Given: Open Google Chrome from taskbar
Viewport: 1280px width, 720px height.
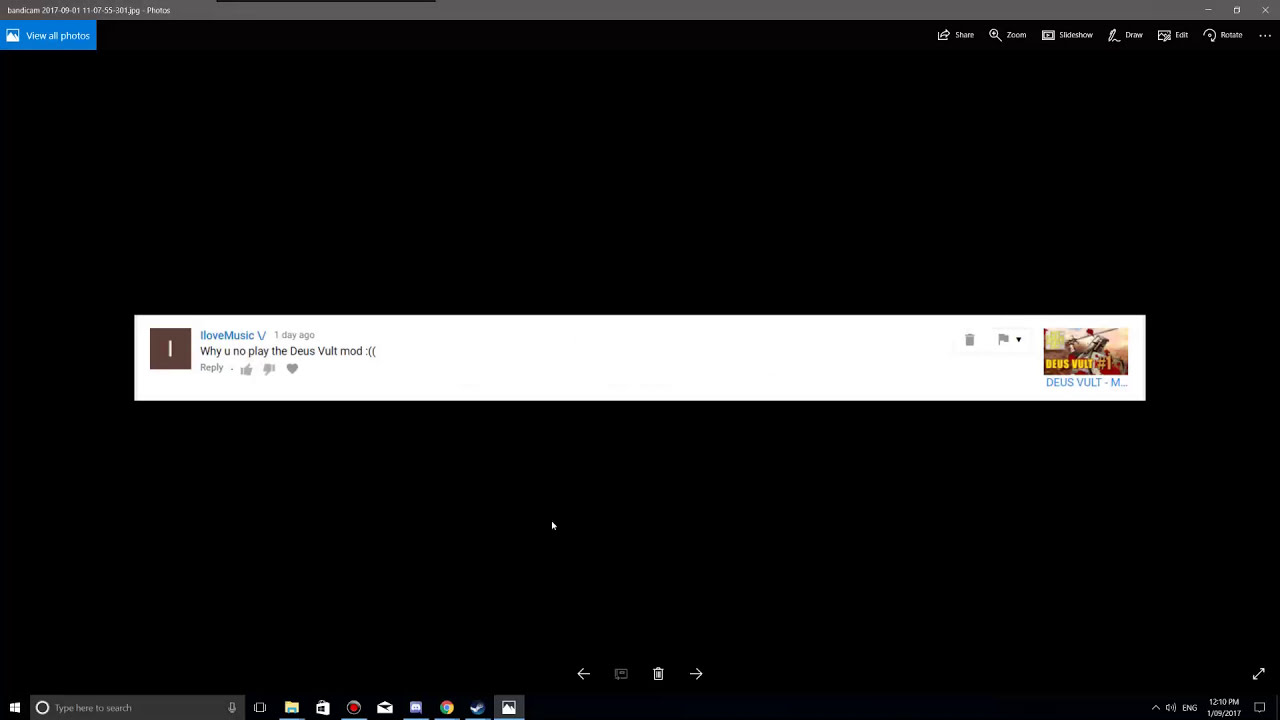Looking at the screenshot, I should click(447, 708).
